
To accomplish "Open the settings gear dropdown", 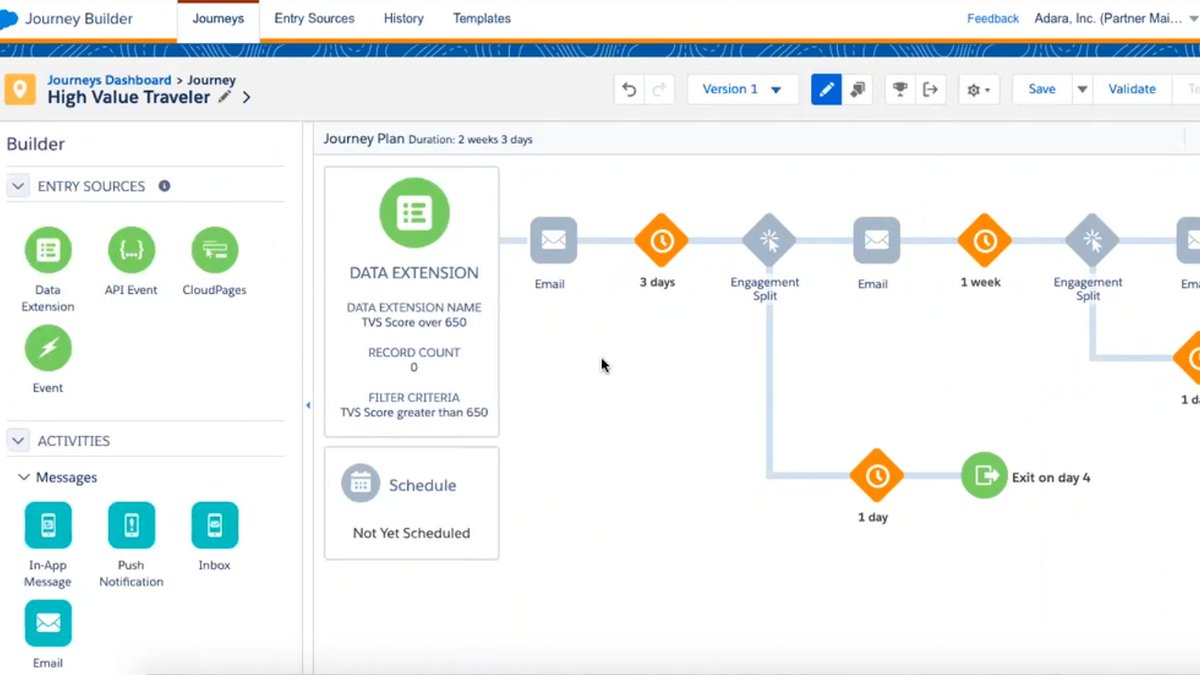I will point(978,89).
